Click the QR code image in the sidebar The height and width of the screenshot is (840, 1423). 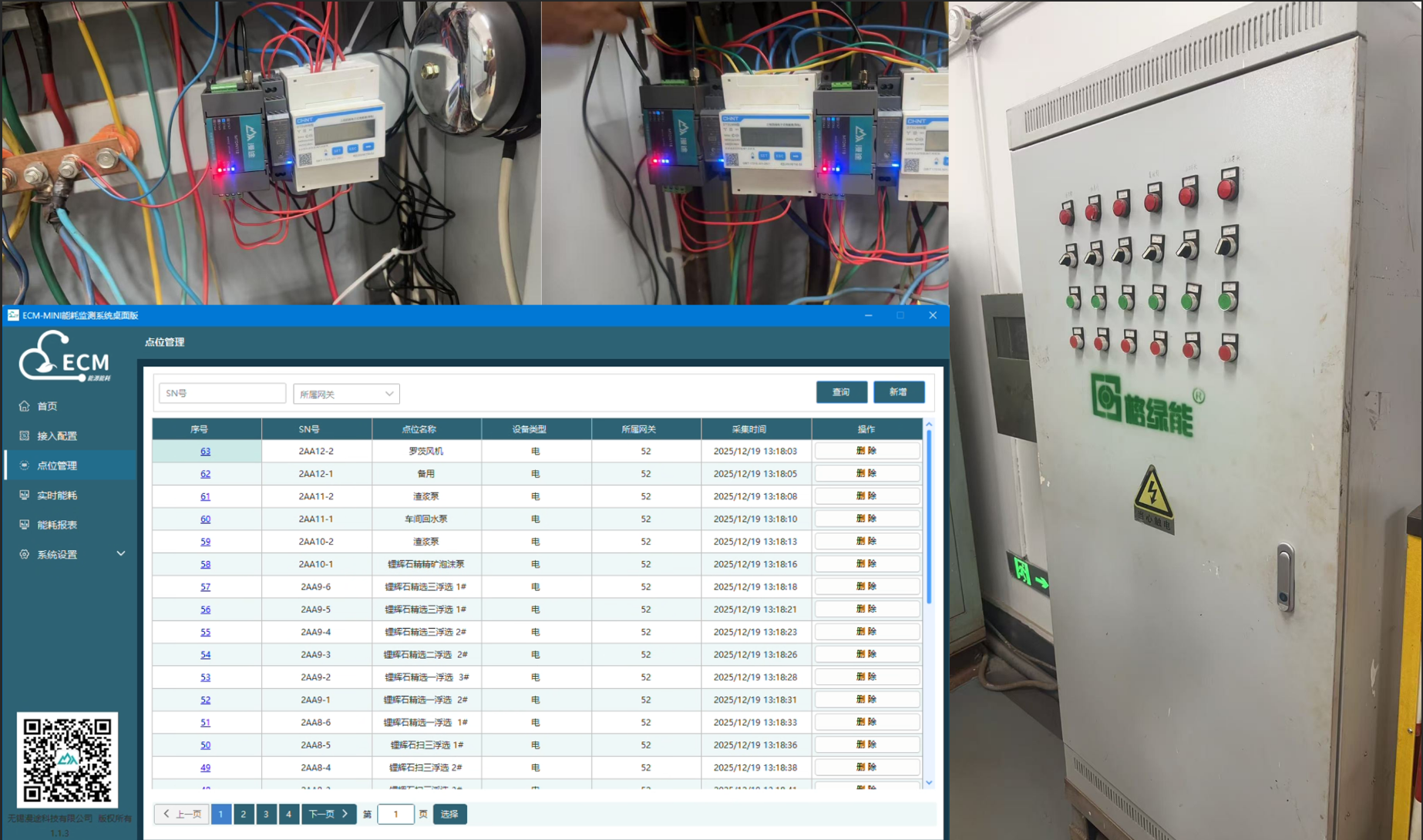pyautogui.click(x=68, y=760)
